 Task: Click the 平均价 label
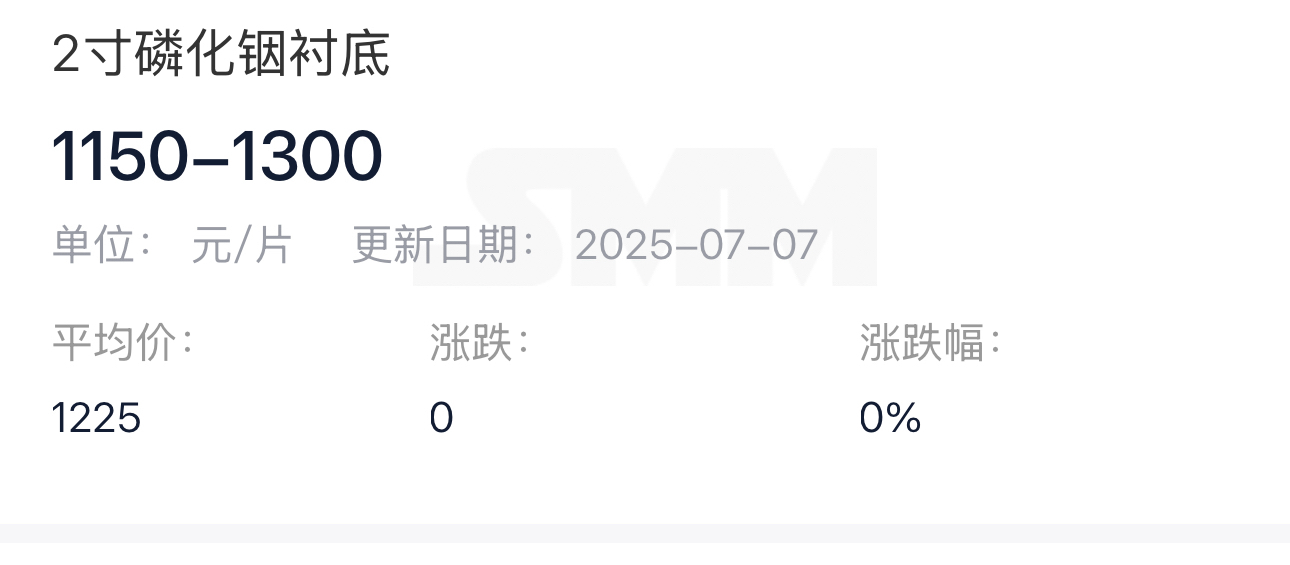click(122, 343)
